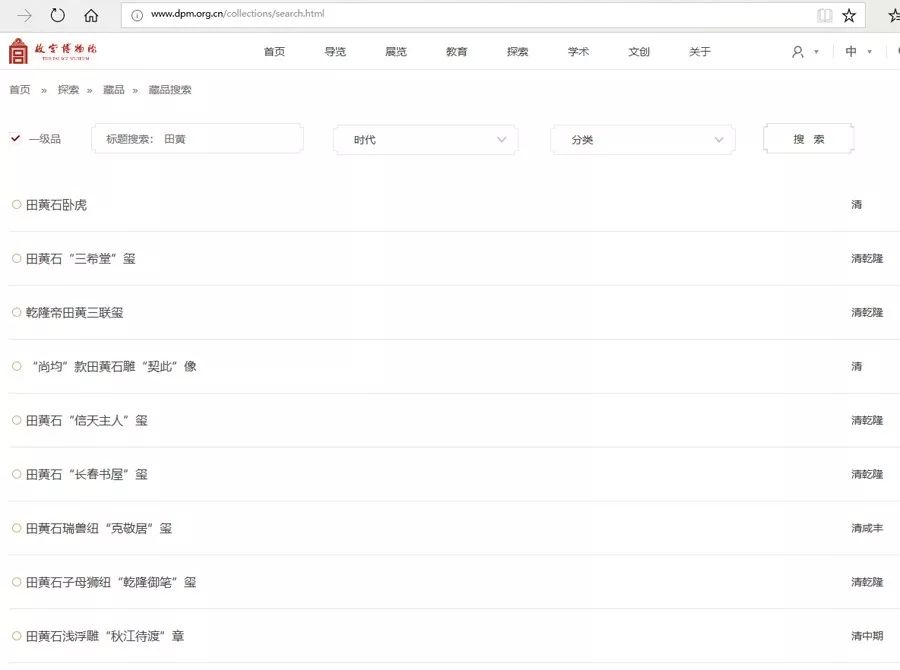Screen dimensions: 900x670
Task: Select the radio circle for 田黄石“三希堂”玺
Action: click(x=17, y=258)
